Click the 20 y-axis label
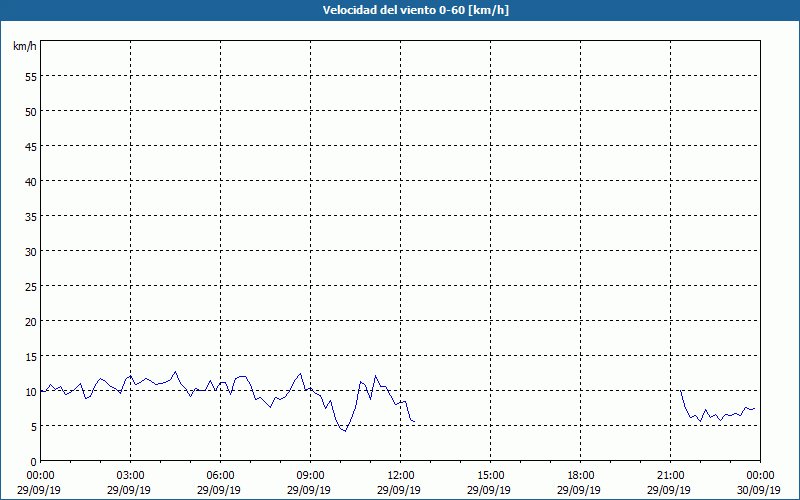 (31, 321)
